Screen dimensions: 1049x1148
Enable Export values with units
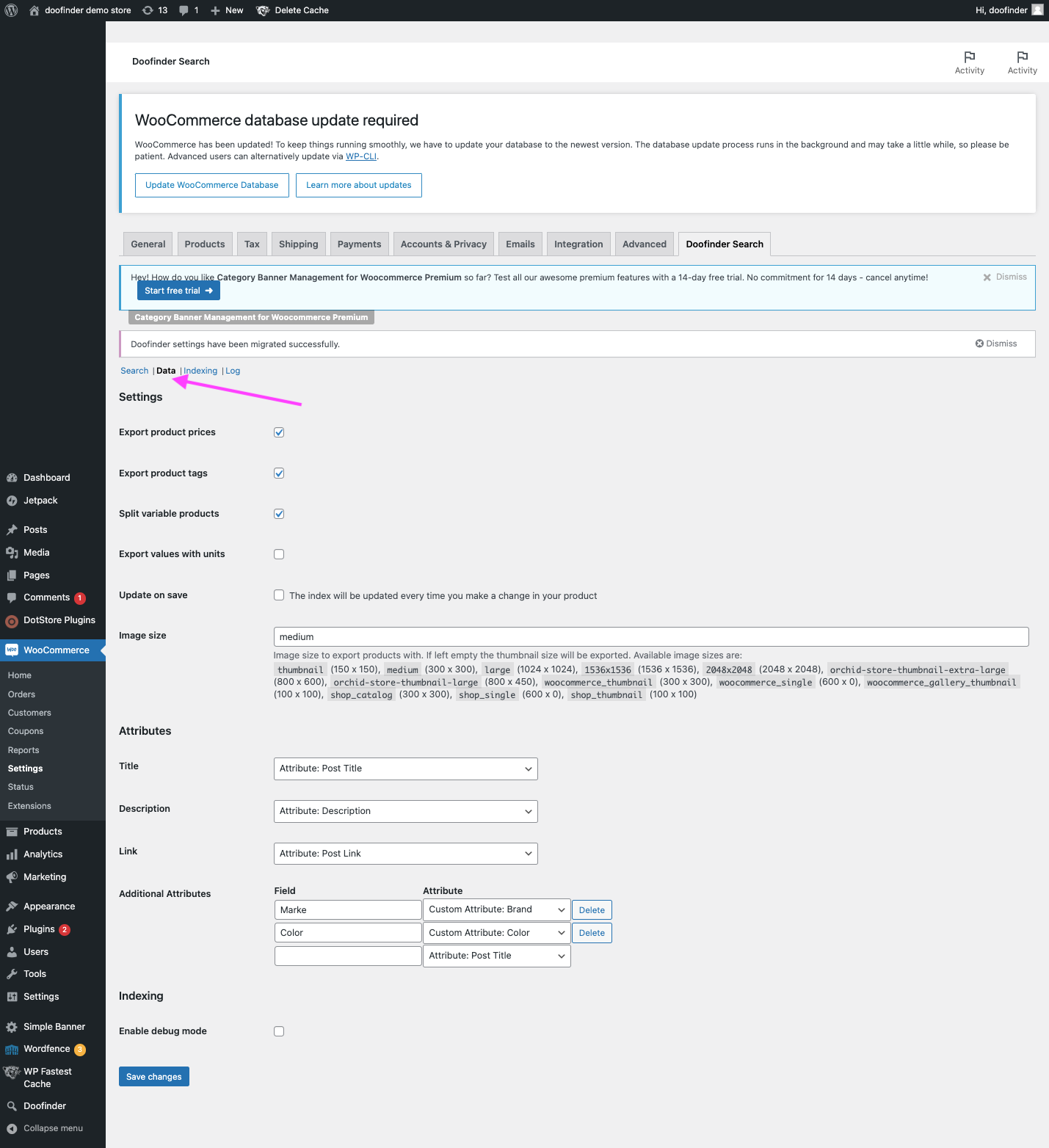[x=279, y=554]
